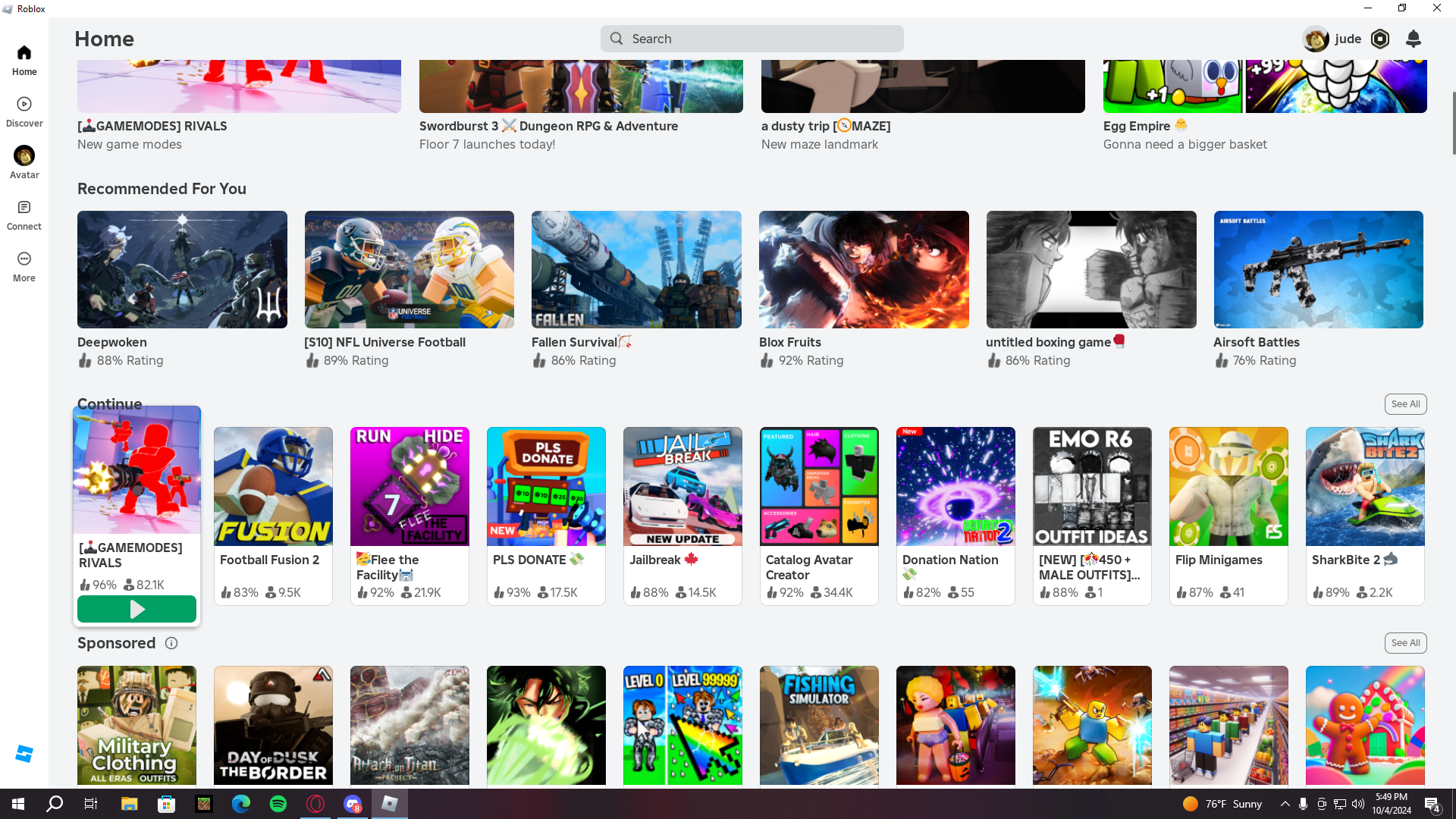
Task: Click the Recommended For You heading
Action: (x=162, y=189)
